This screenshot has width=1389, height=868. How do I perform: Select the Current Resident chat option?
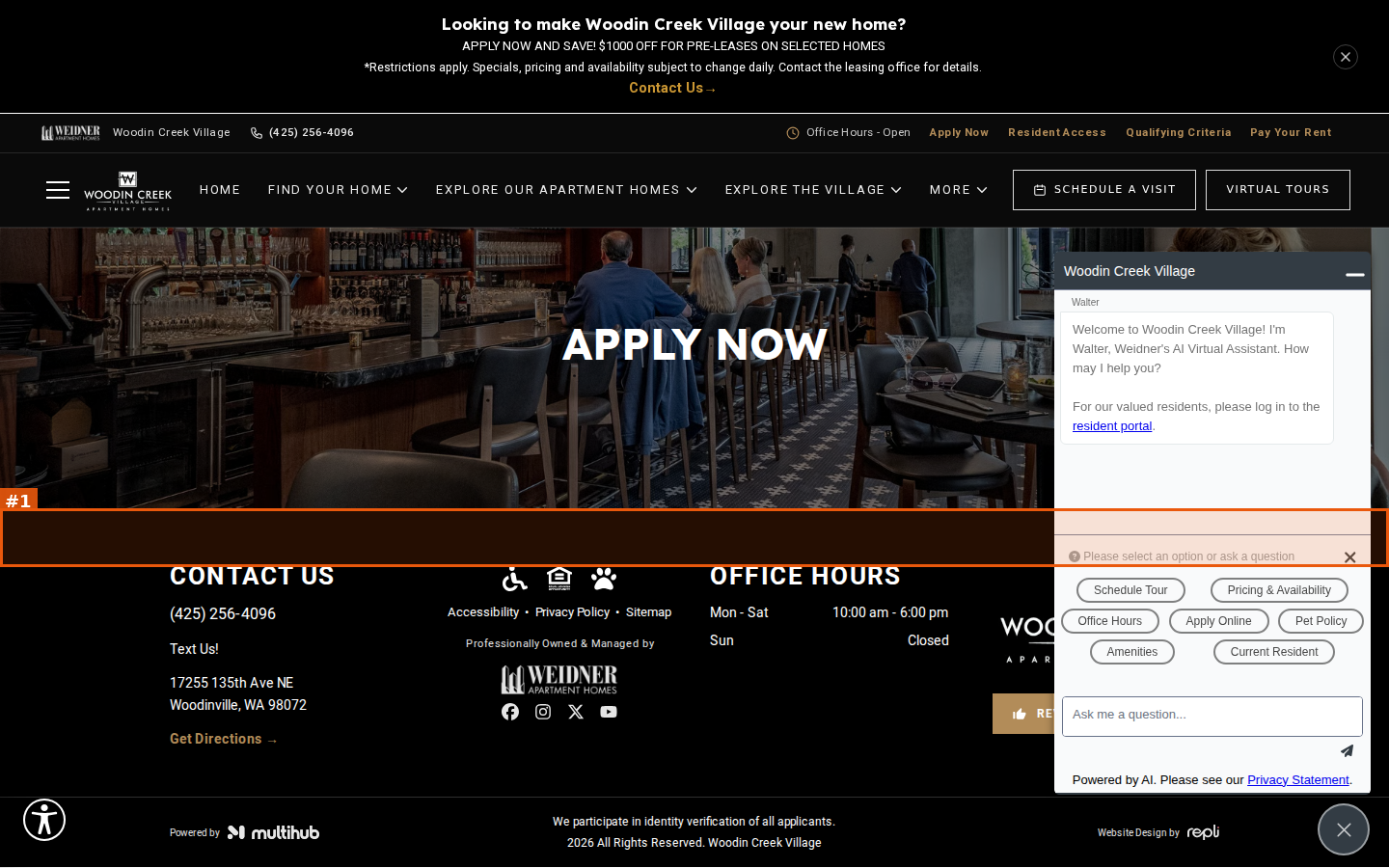1274,652
